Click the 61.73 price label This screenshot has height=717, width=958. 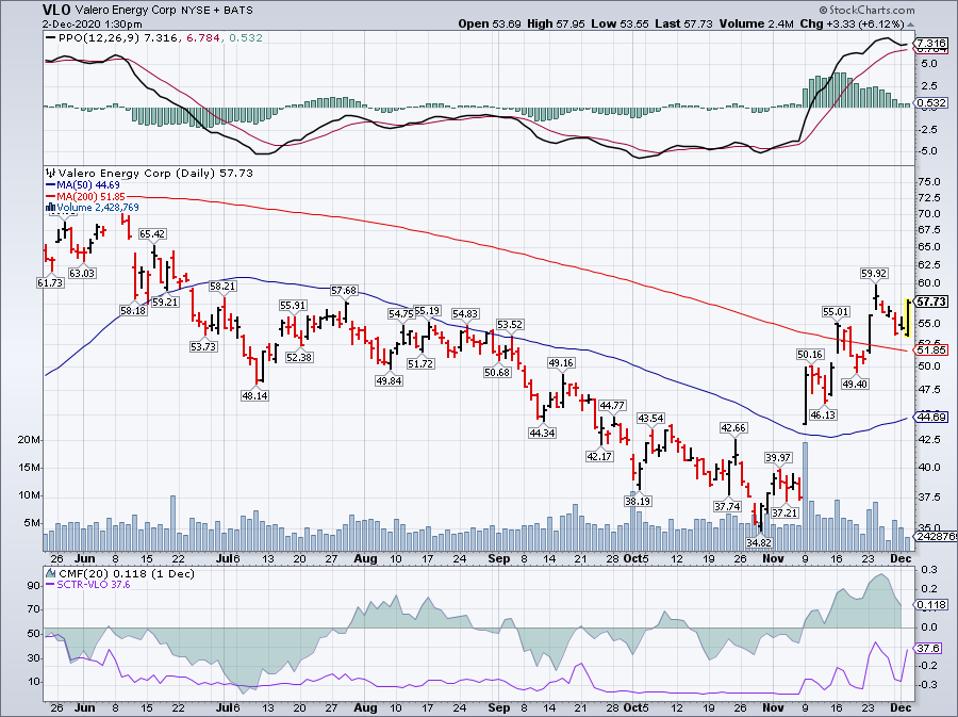(50, 283)
